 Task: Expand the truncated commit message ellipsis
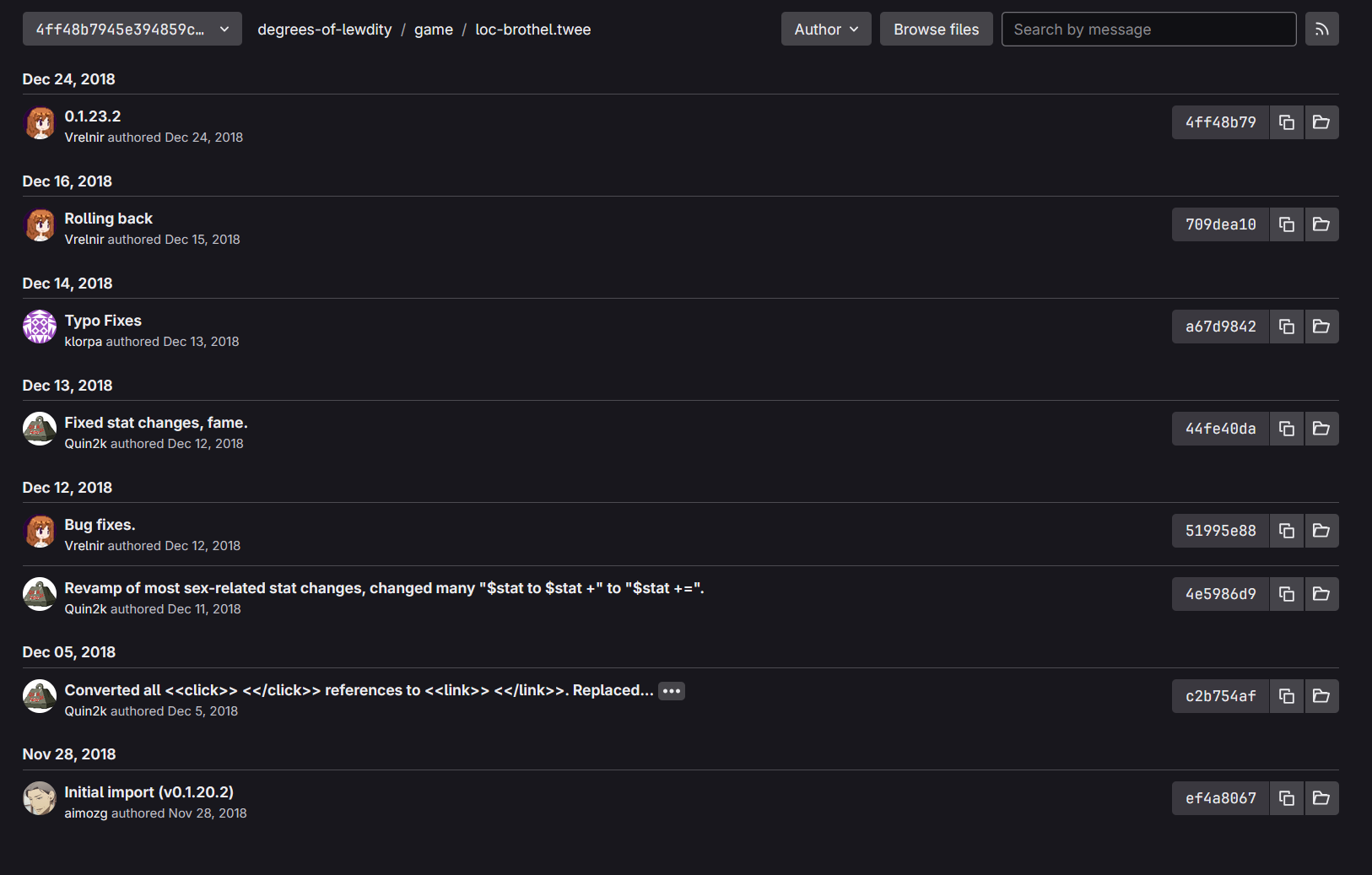(x=672, y=691)
